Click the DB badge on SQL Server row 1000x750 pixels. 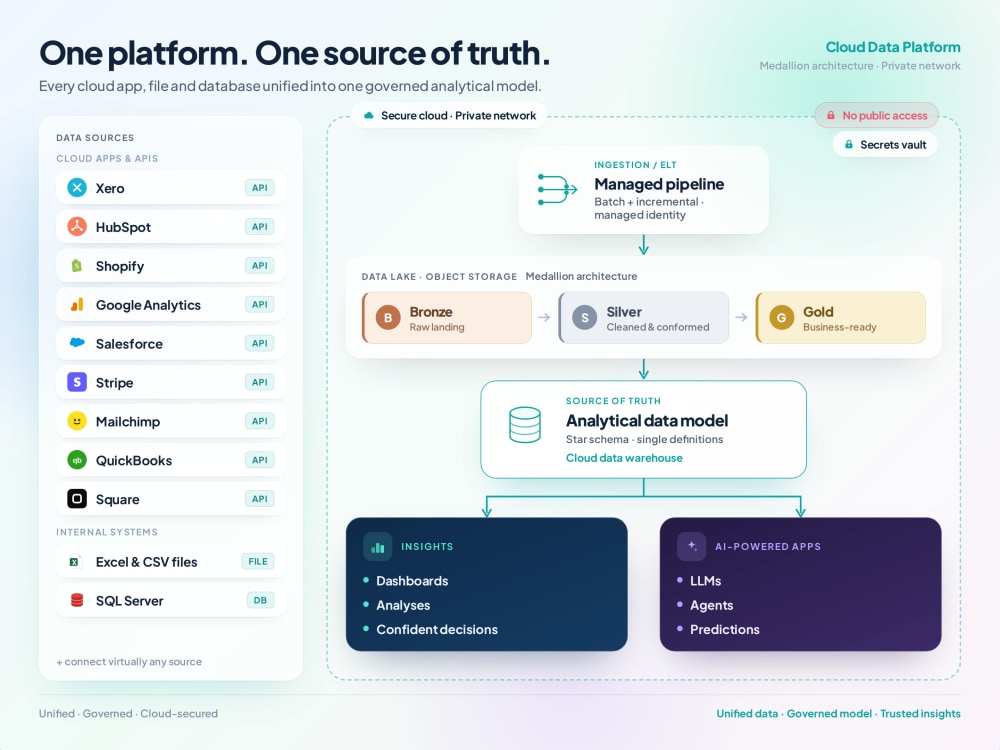(260, 600)
